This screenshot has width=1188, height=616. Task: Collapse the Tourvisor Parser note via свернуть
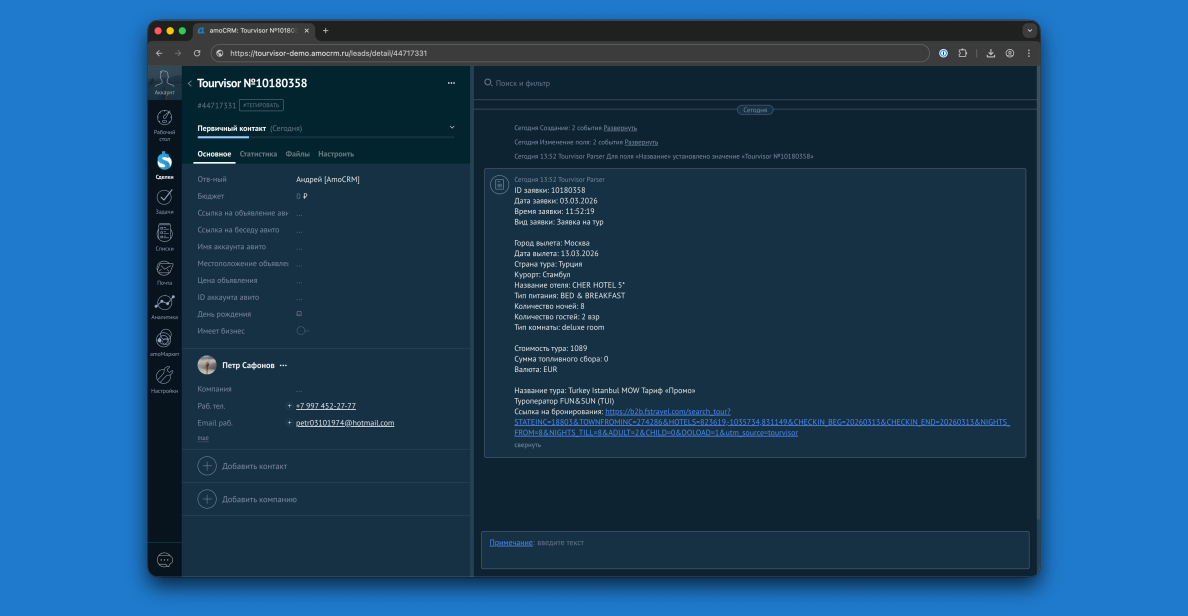(x=528, y=444)
